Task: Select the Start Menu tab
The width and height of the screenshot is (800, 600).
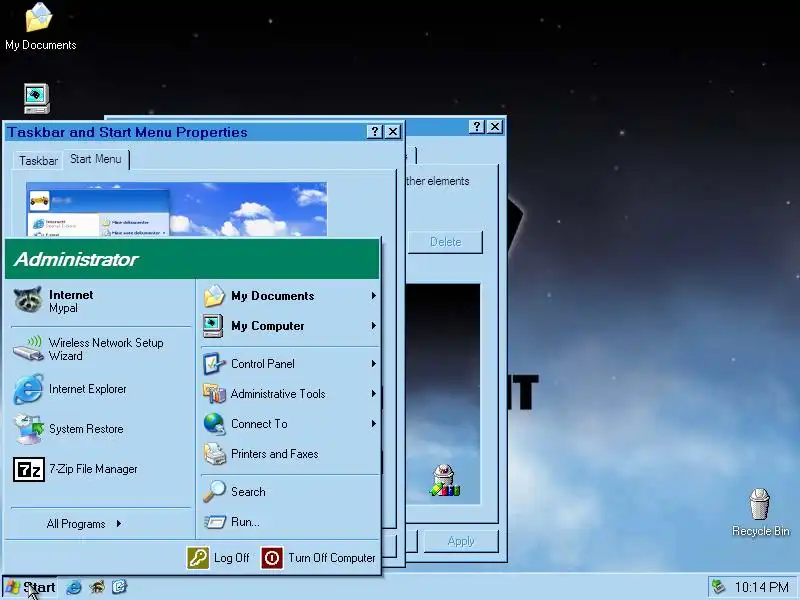Action: tap(96, 159)
